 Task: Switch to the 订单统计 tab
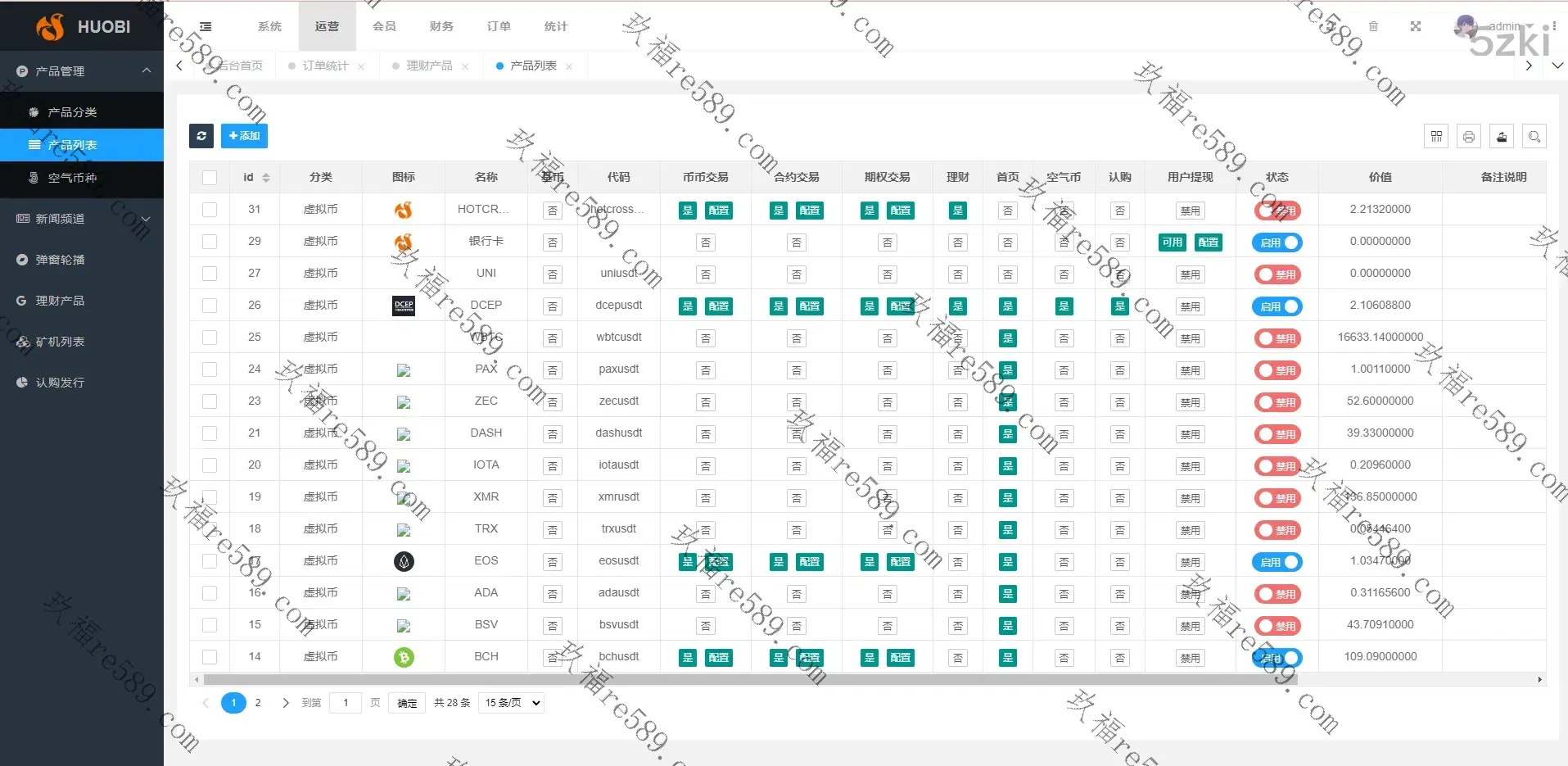pos(325,66)
